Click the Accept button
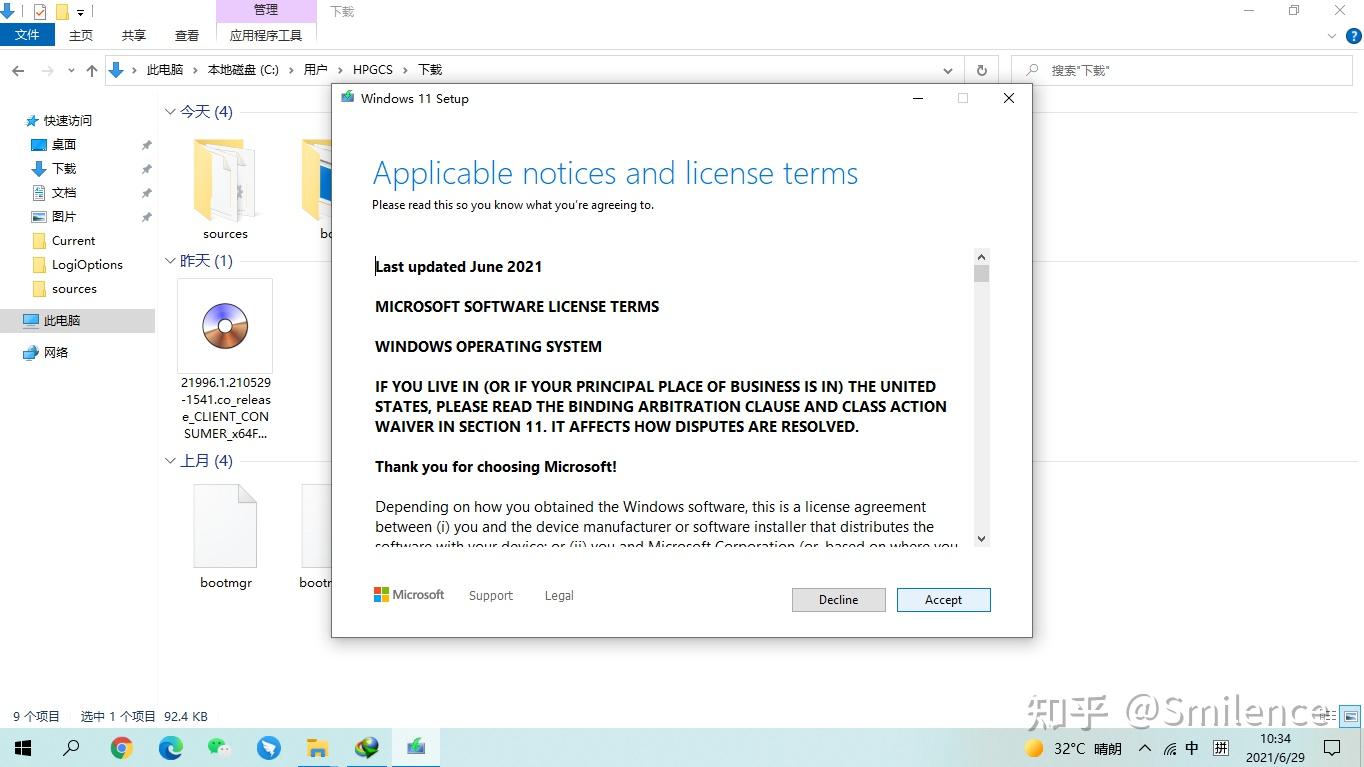1364x767 pixels. (943, 599)
